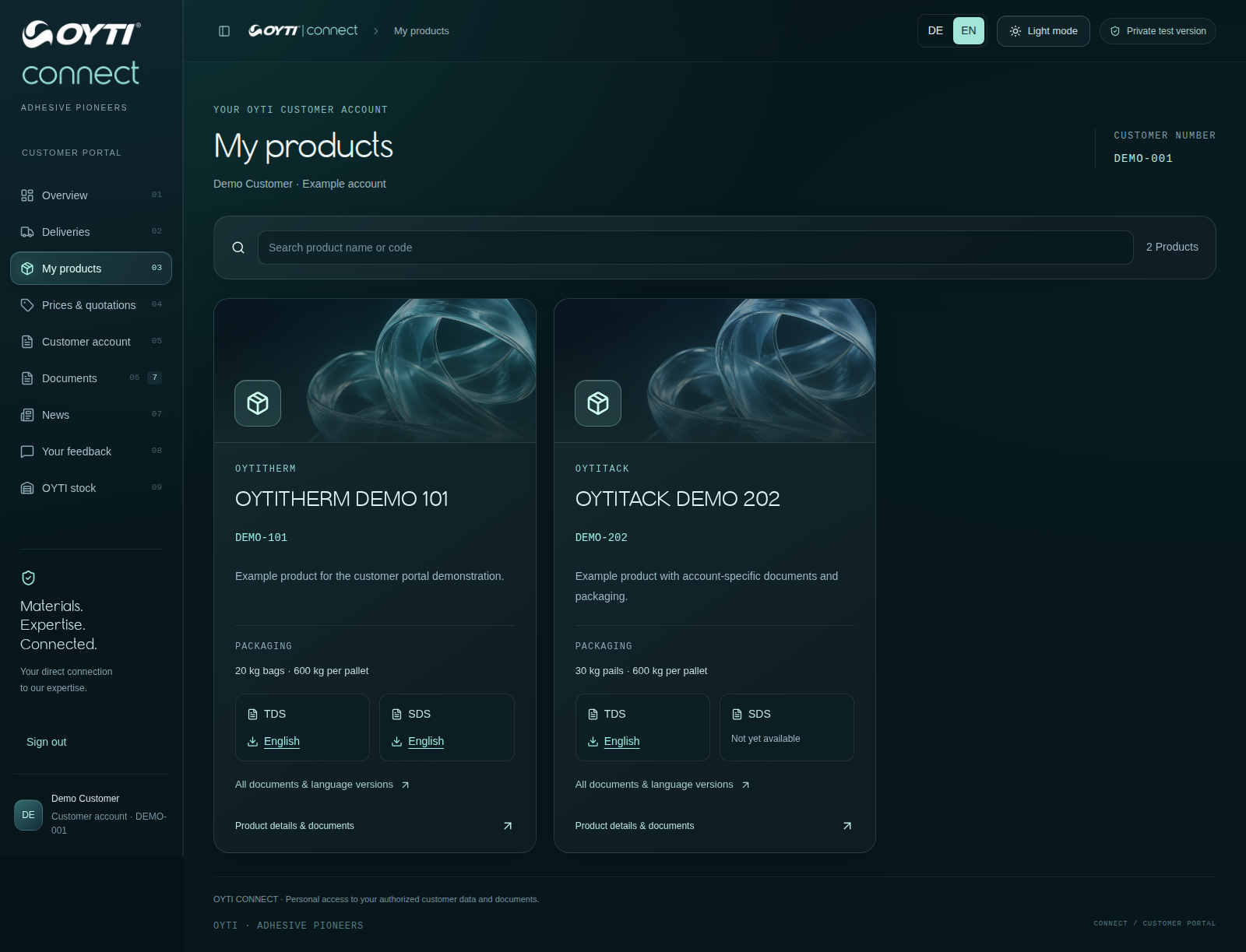Viewport: 1246px width, 952px height.
Task: Collapse the sidebar with the panel toggle icon
Action: [224, 31]
